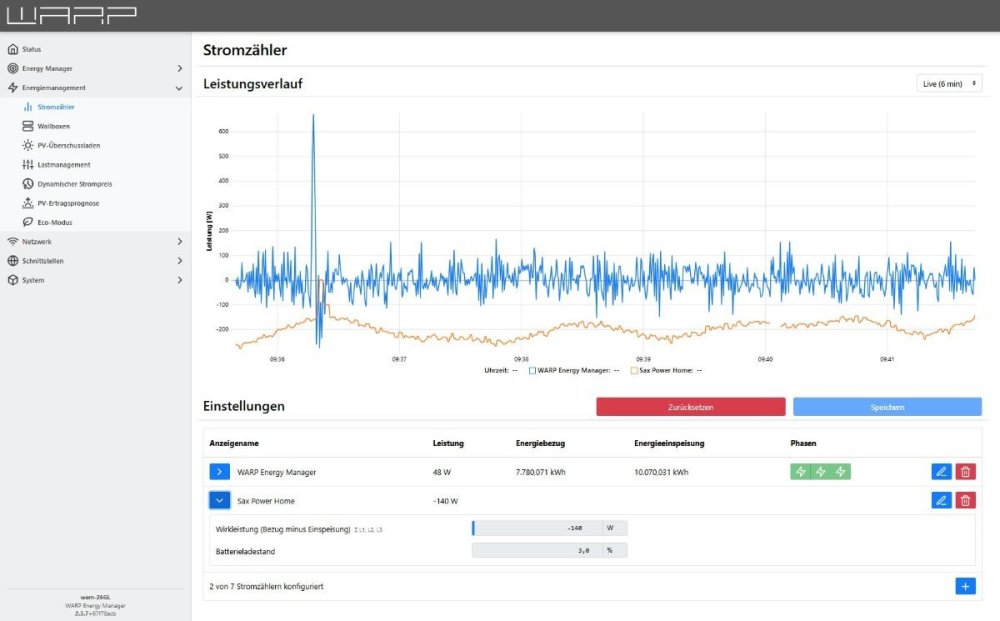Open Wallboxen from the sidebar
Image resolution: width=1000 pixels, height=621 pixels.
tap(53, 126)
